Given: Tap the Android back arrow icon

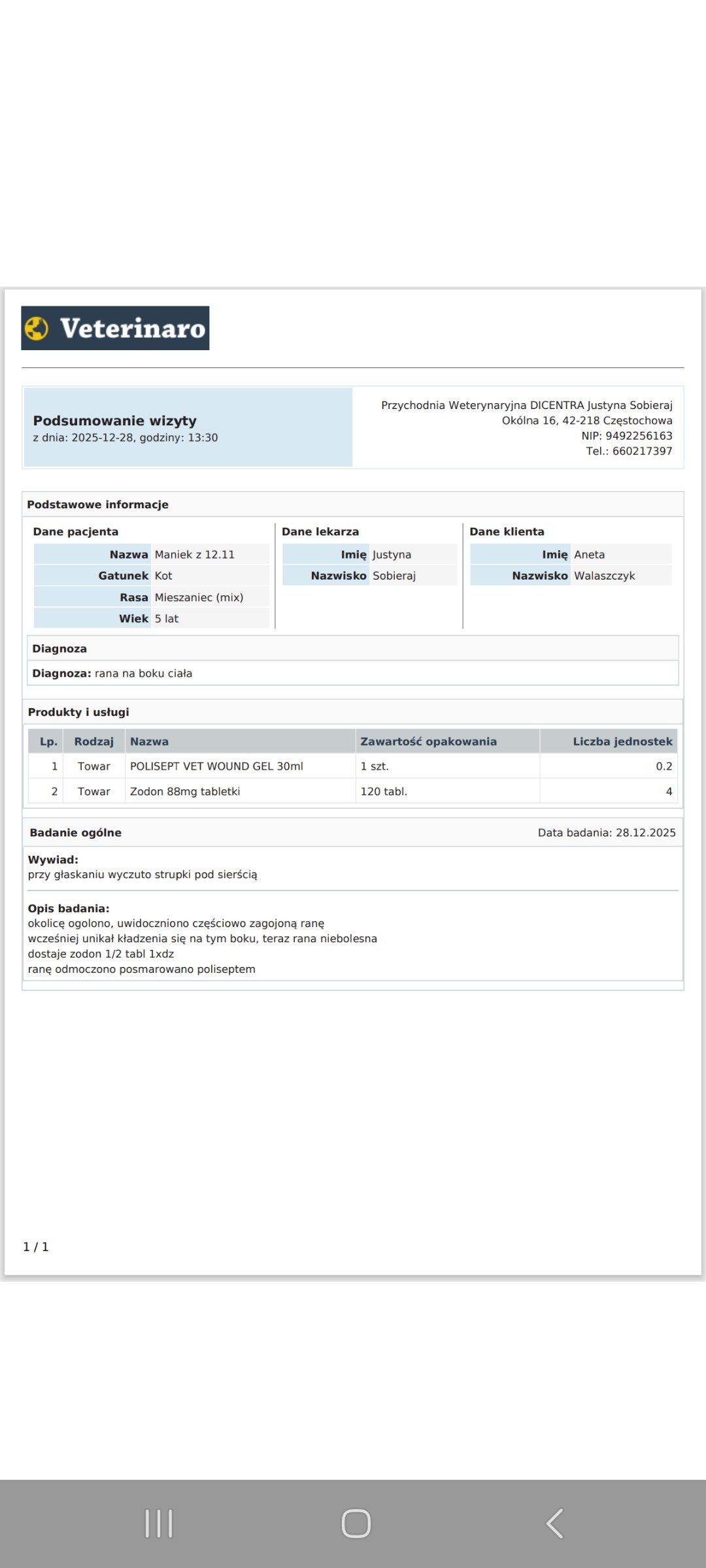Looking at the screenshot, I should click(554, 1524).
